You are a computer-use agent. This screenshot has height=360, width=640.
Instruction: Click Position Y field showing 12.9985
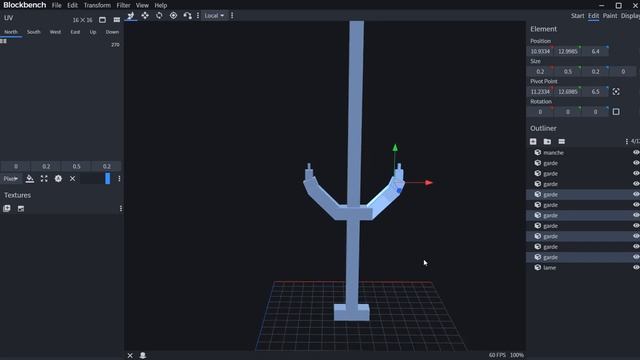568,51
